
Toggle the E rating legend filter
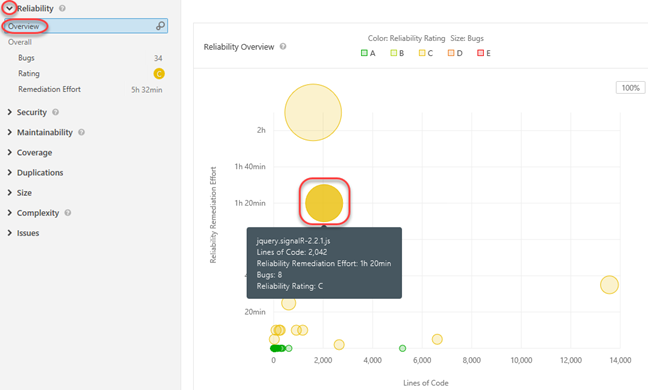click(484, 53)
